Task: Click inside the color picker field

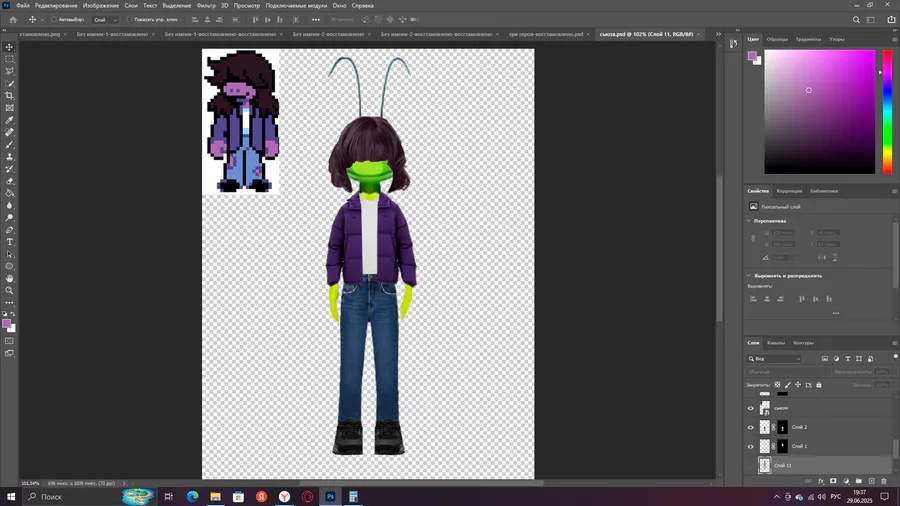Action: pos(820,112)
